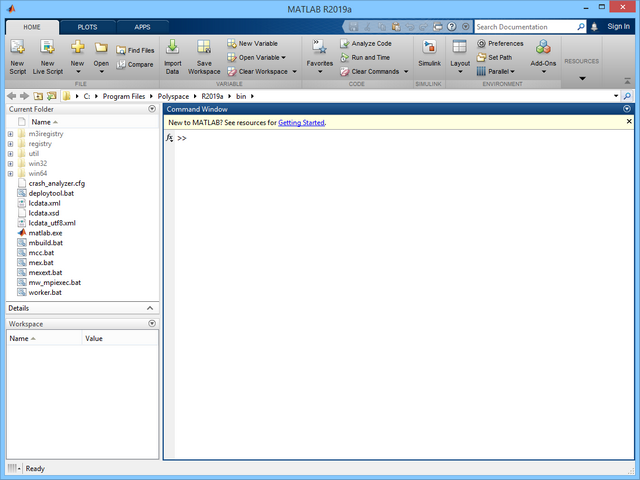Expand the Details panel
Screen dimensions: 640x480
(x=150, y=308)
